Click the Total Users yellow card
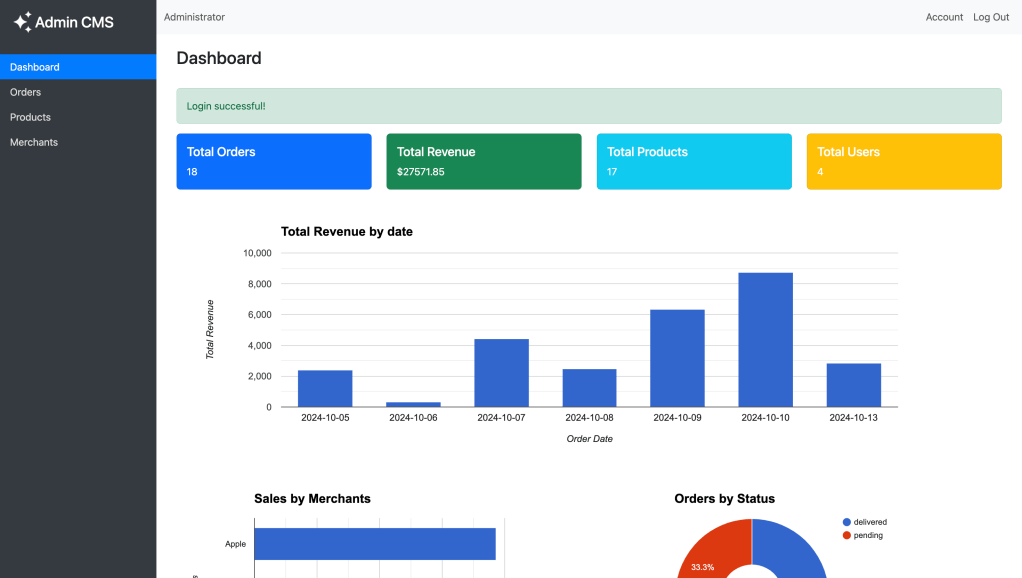 click(904, 161)
